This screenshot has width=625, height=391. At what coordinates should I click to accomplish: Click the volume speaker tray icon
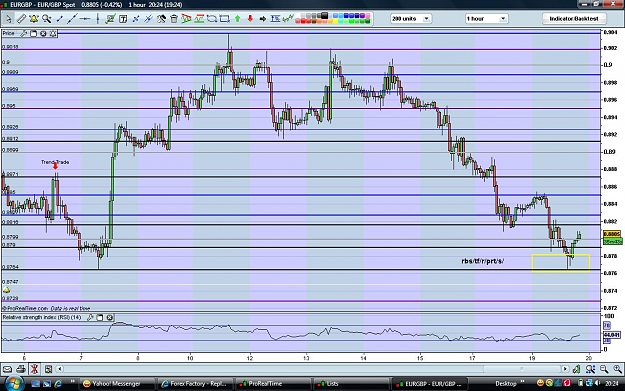coord(597,383)
